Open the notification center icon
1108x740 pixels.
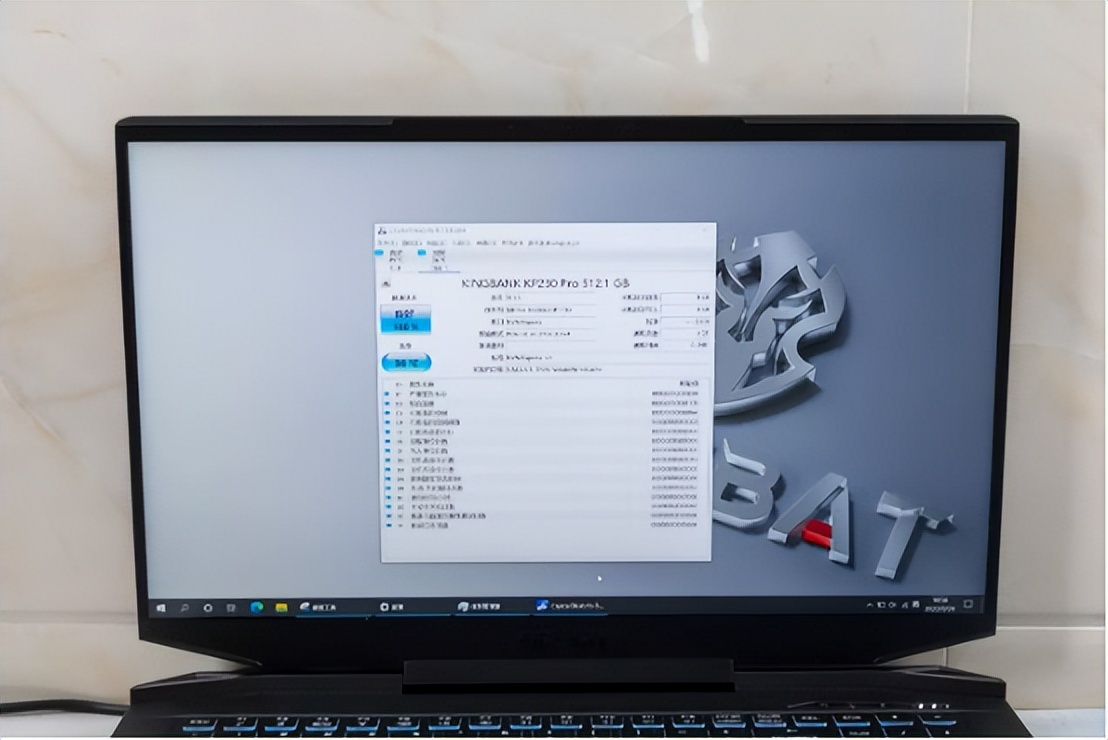[x=968, y=604]
